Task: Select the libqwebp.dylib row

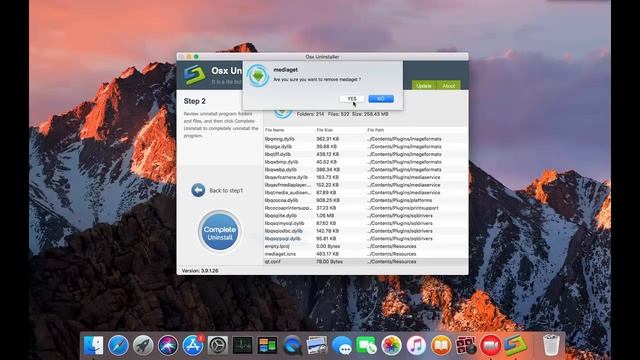Action: click(365, 169)
